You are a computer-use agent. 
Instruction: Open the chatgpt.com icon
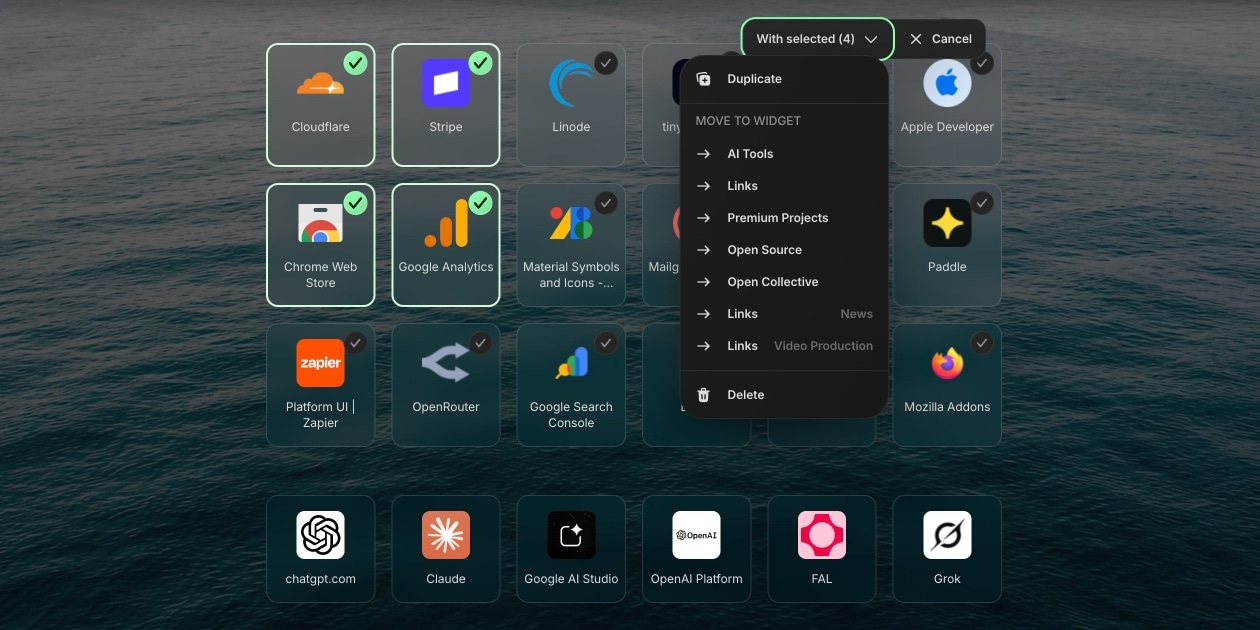click(x=320, y=535)
